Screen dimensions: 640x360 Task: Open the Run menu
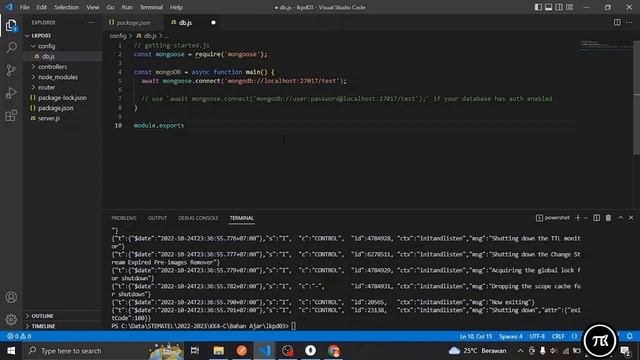pyautogui.click(x=127, y=7)
